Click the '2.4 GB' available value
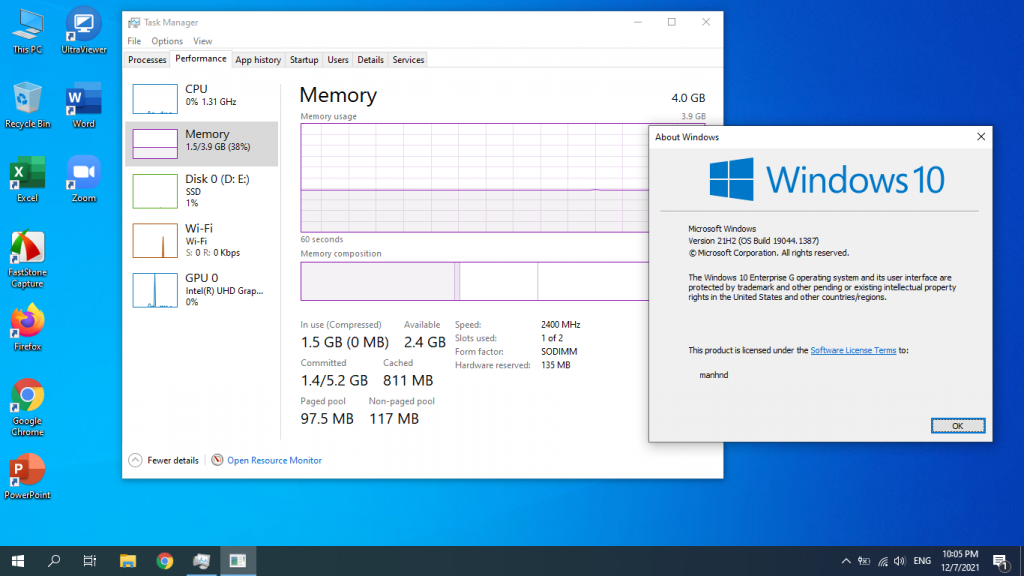This screenshot has width=1024, height=576. tap(424, 342)
